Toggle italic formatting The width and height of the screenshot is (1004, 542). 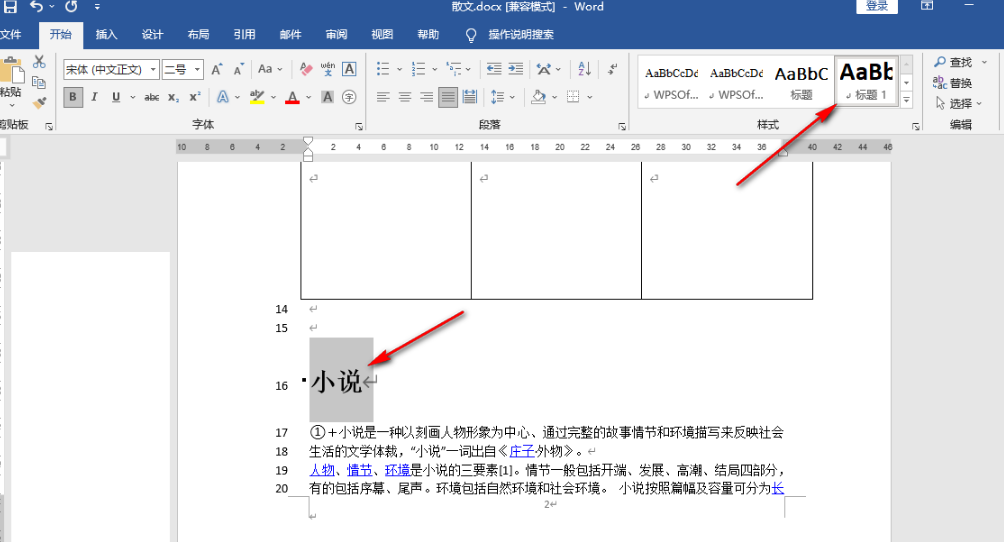click(x=94, y=97)
